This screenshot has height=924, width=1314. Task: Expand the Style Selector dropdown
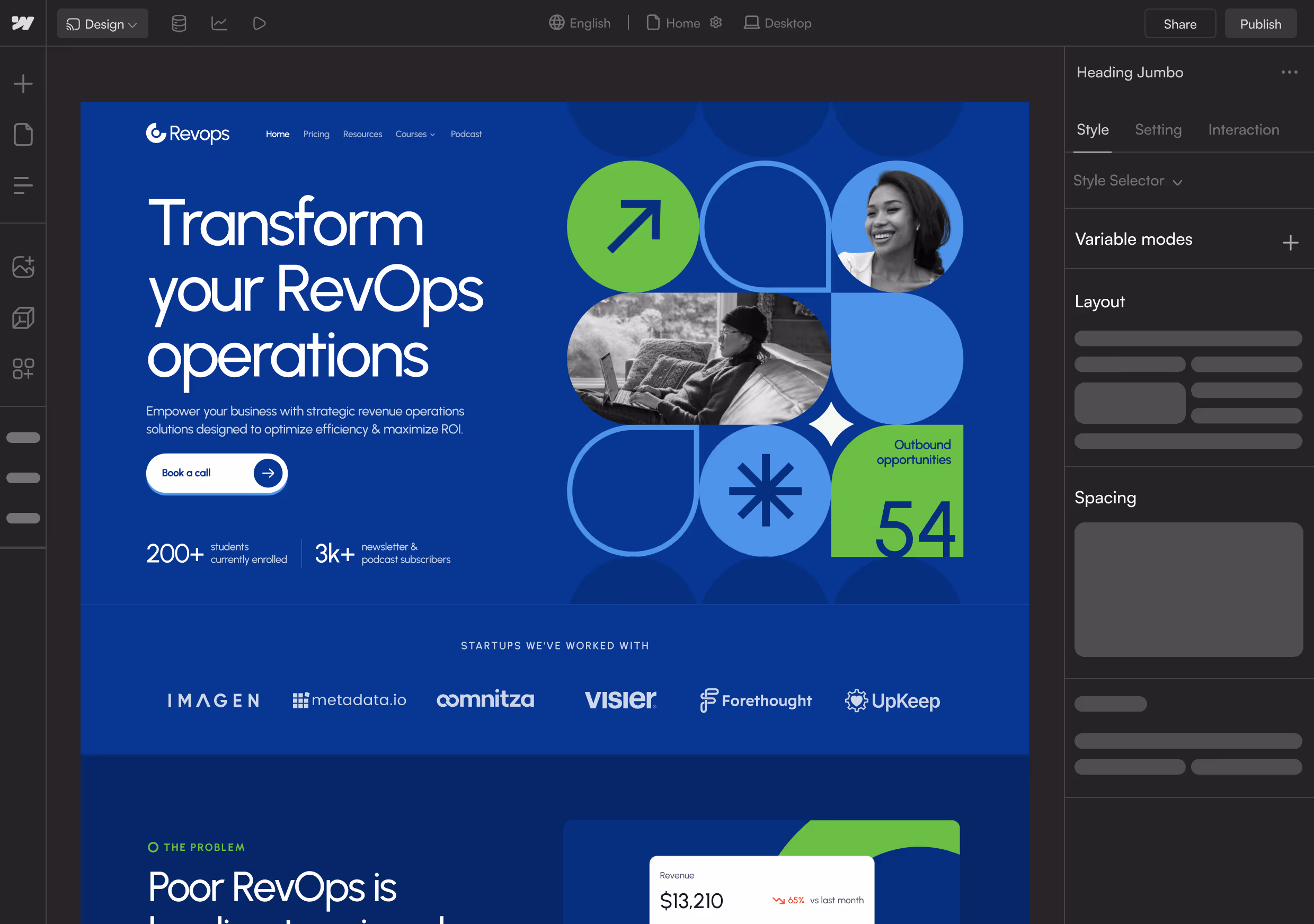click(1127, 181)
